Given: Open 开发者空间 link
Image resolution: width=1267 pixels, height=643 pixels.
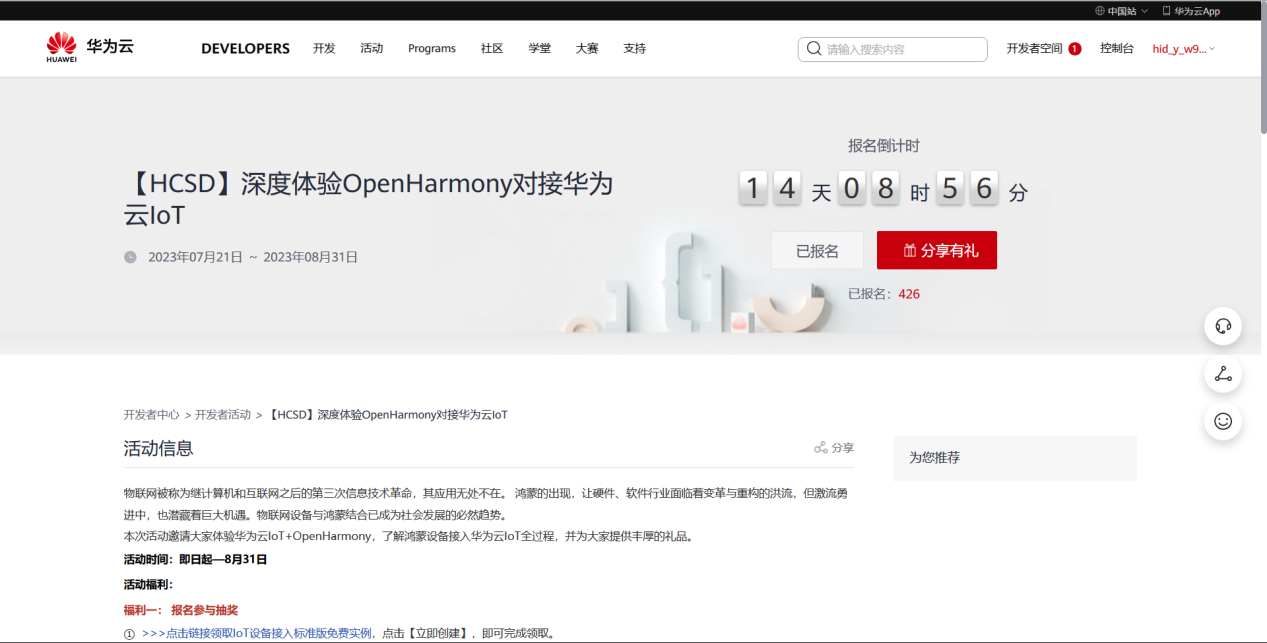Looking at the screenshot, I should [x=1034, y=49].
